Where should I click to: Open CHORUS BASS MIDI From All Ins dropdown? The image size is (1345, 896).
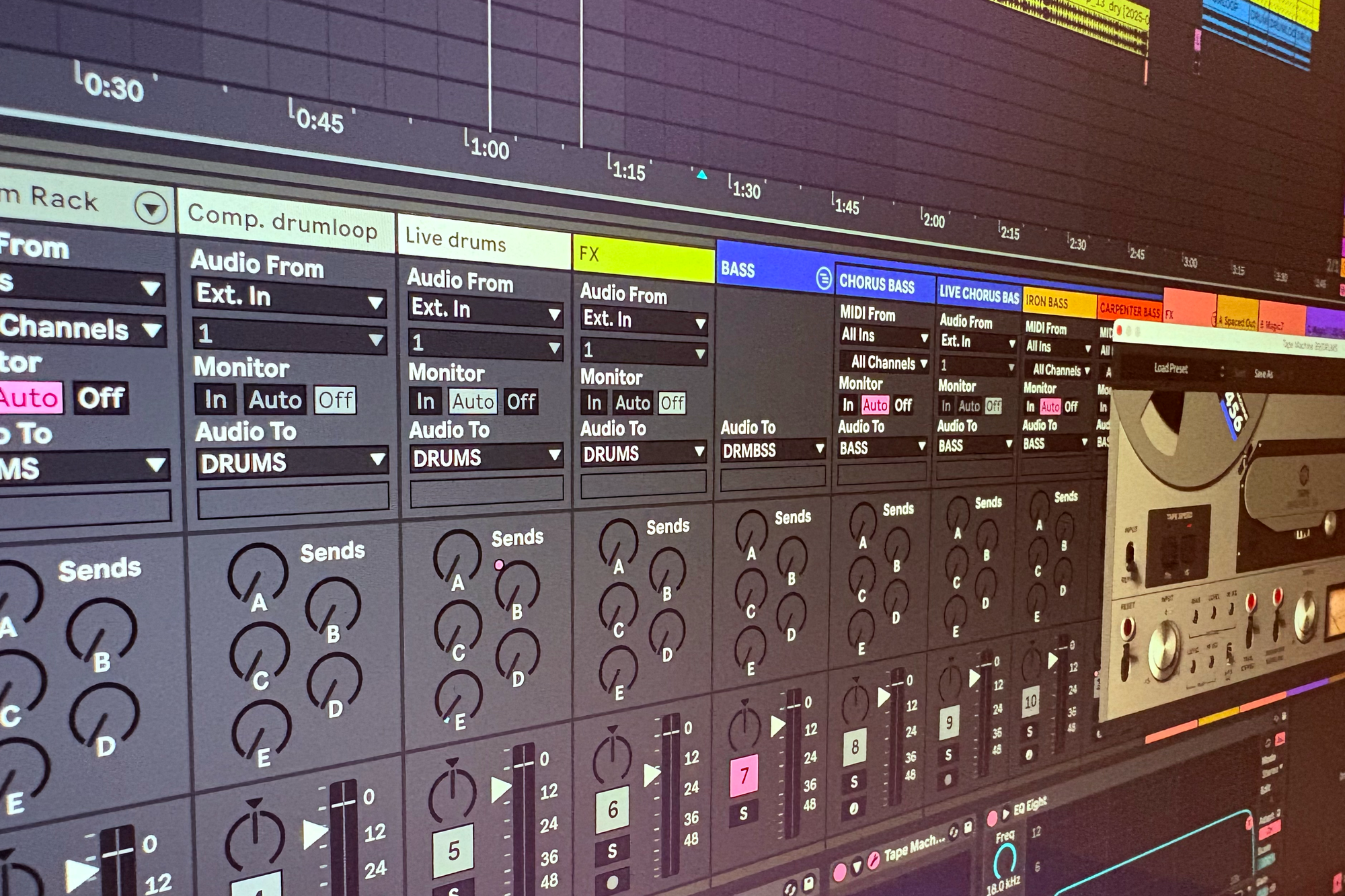pyautogui.click(x=884, y=335)
